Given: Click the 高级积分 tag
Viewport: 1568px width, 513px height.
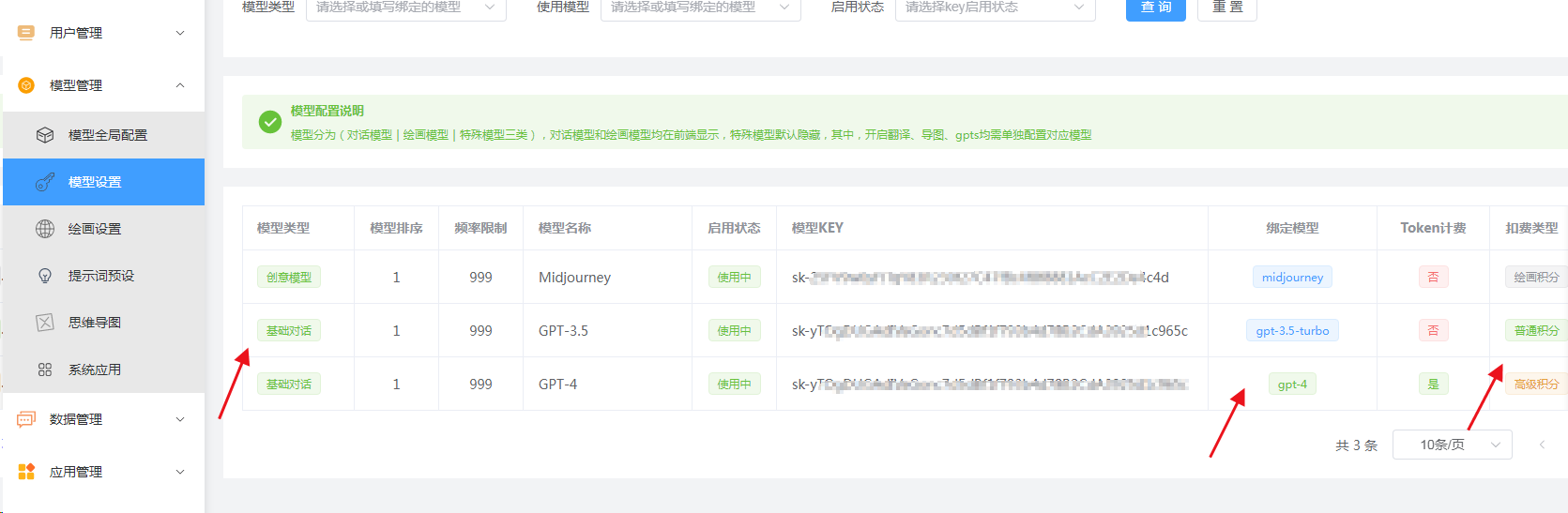Looking at the screenshot, I should [1536, 385].
